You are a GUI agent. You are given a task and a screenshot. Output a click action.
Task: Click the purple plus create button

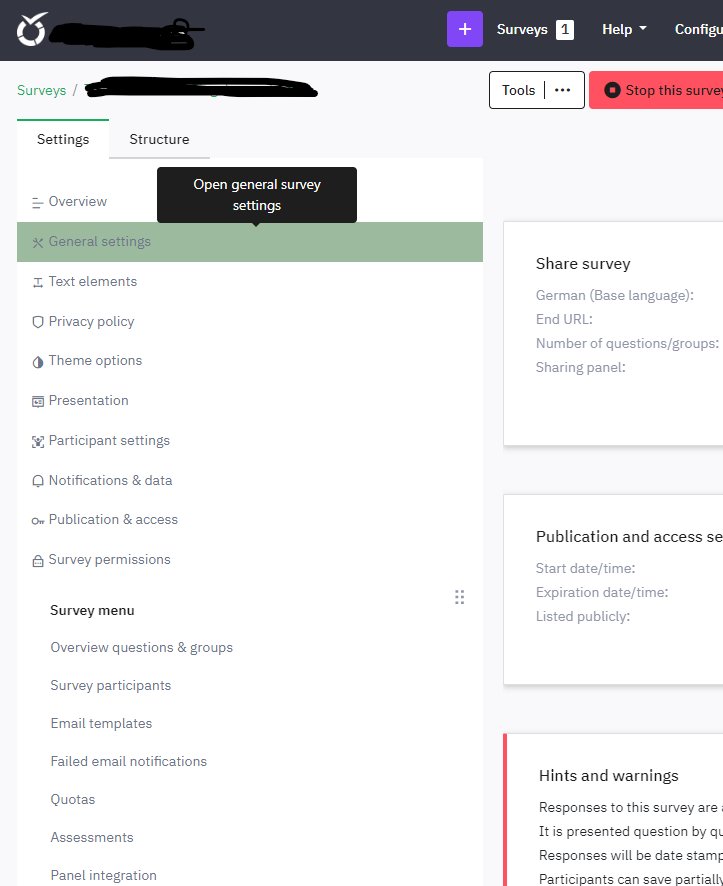[464, 29]
